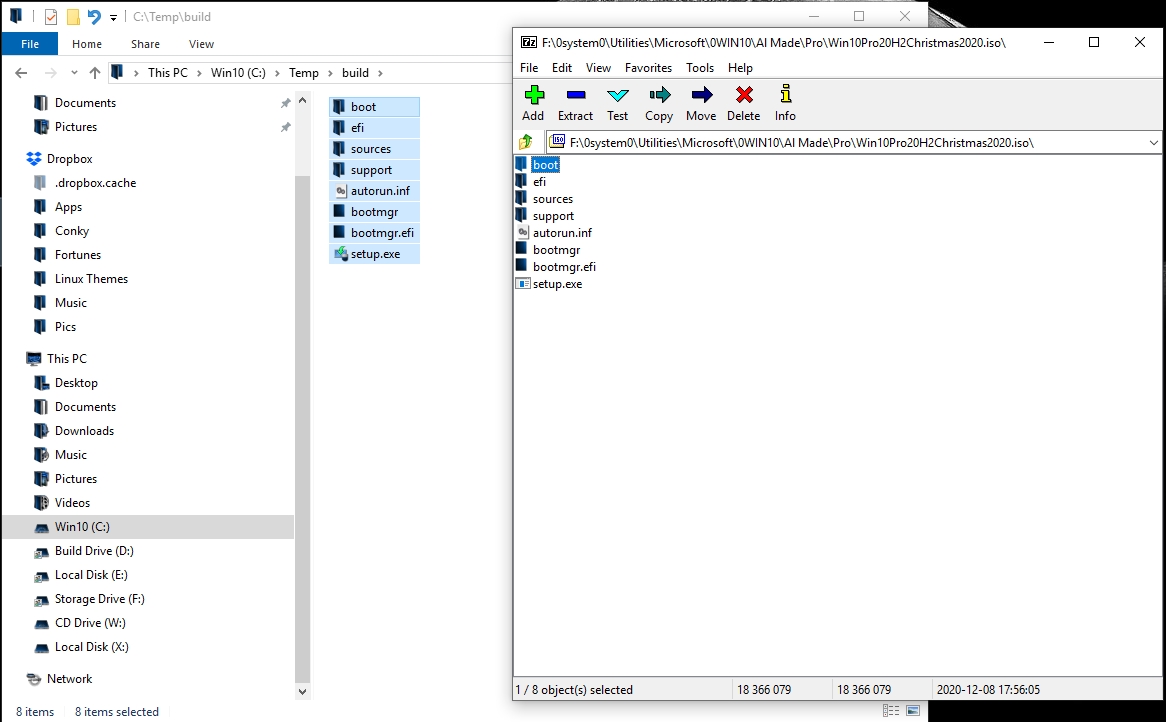Open Explorer recent locations dropdown
The image size is (1166, 722).
(74, 73)
